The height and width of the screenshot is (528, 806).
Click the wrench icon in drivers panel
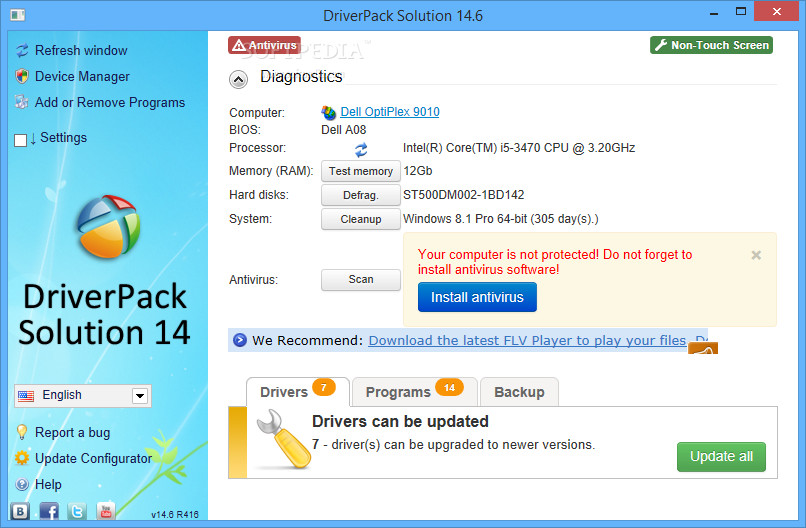coord(284,440)
